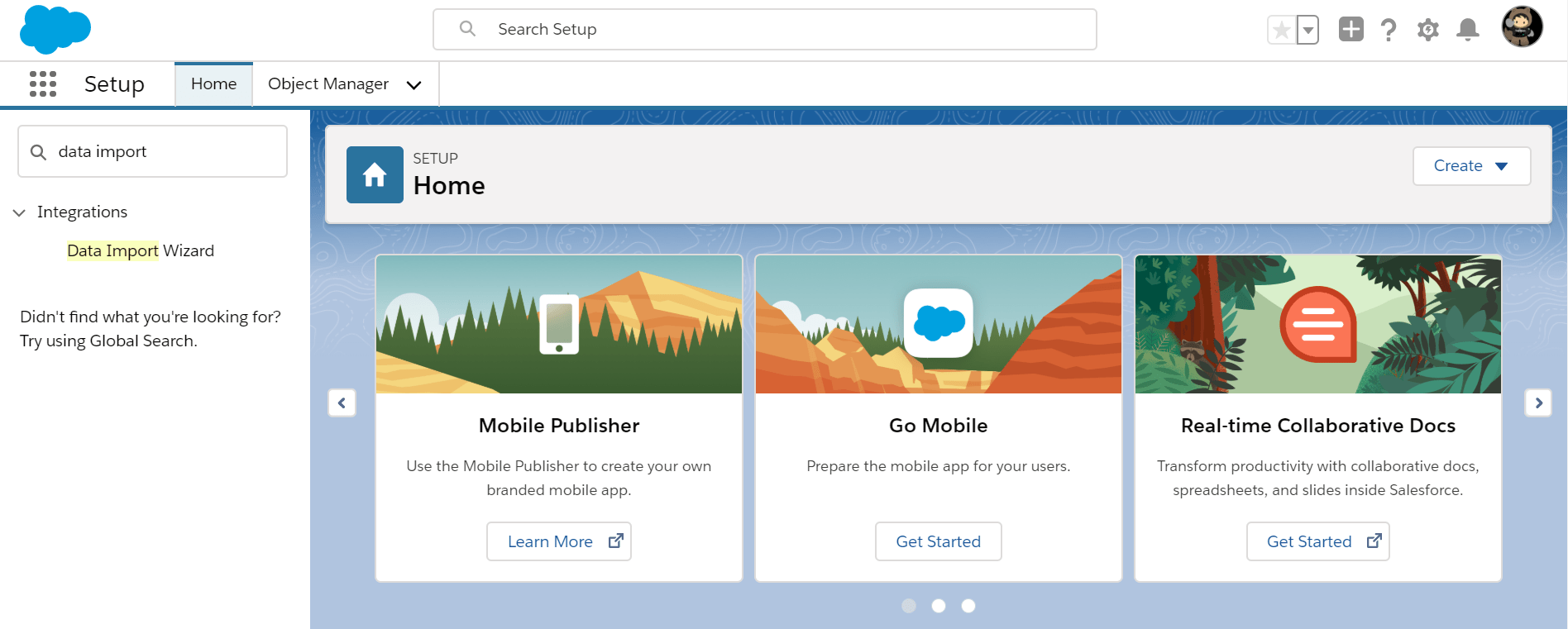This screenshot has width=1568, height=629.
Task: Open Data Import Wizard
Action: 141,250
